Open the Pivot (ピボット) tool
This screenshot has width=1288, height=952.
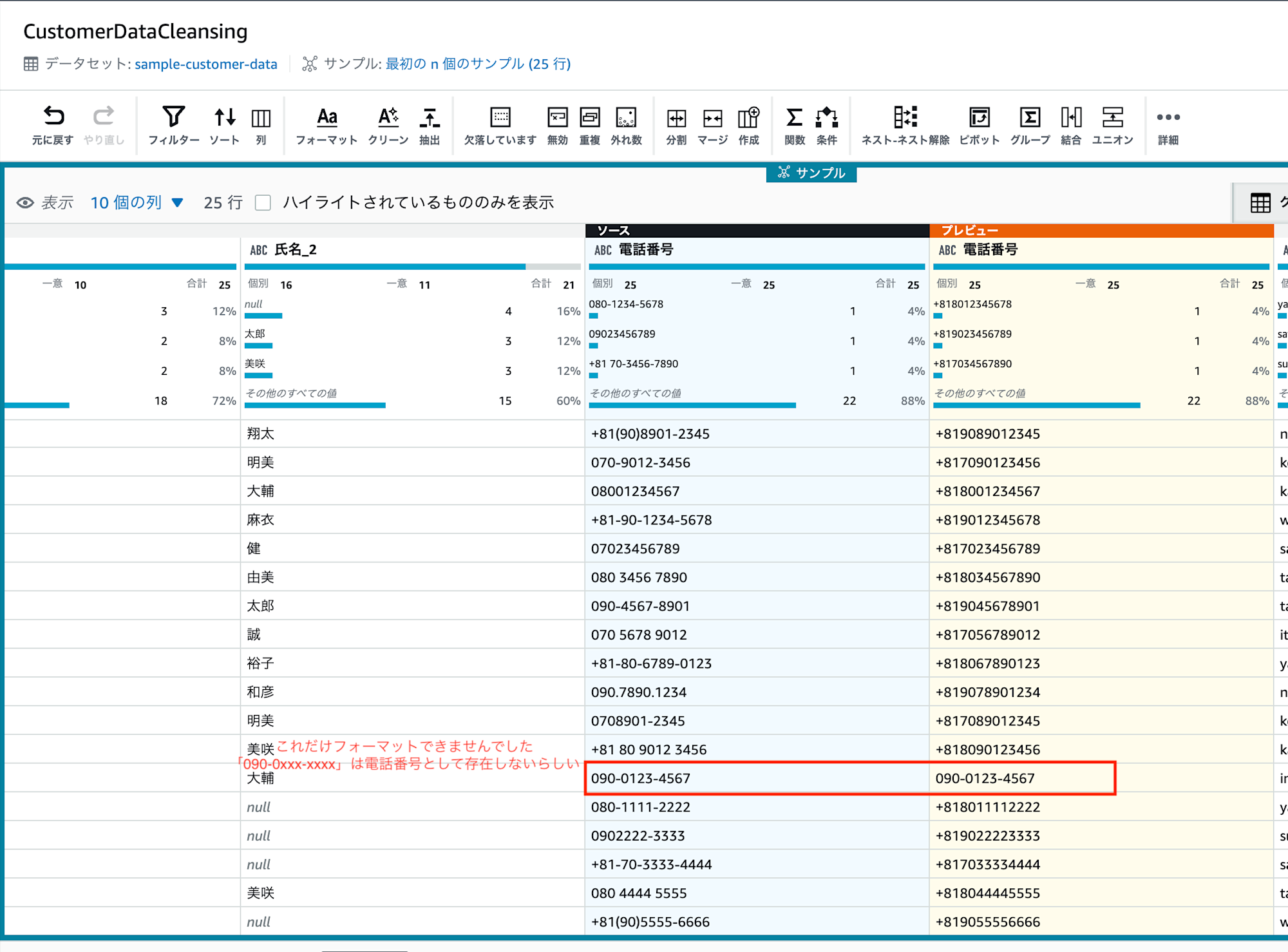(979, 125)
